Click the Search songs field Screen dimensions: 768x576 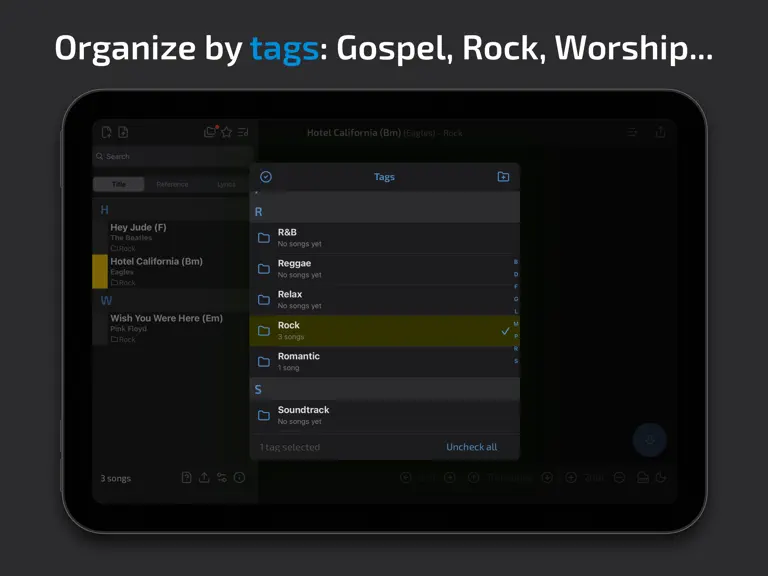point(173,156)
